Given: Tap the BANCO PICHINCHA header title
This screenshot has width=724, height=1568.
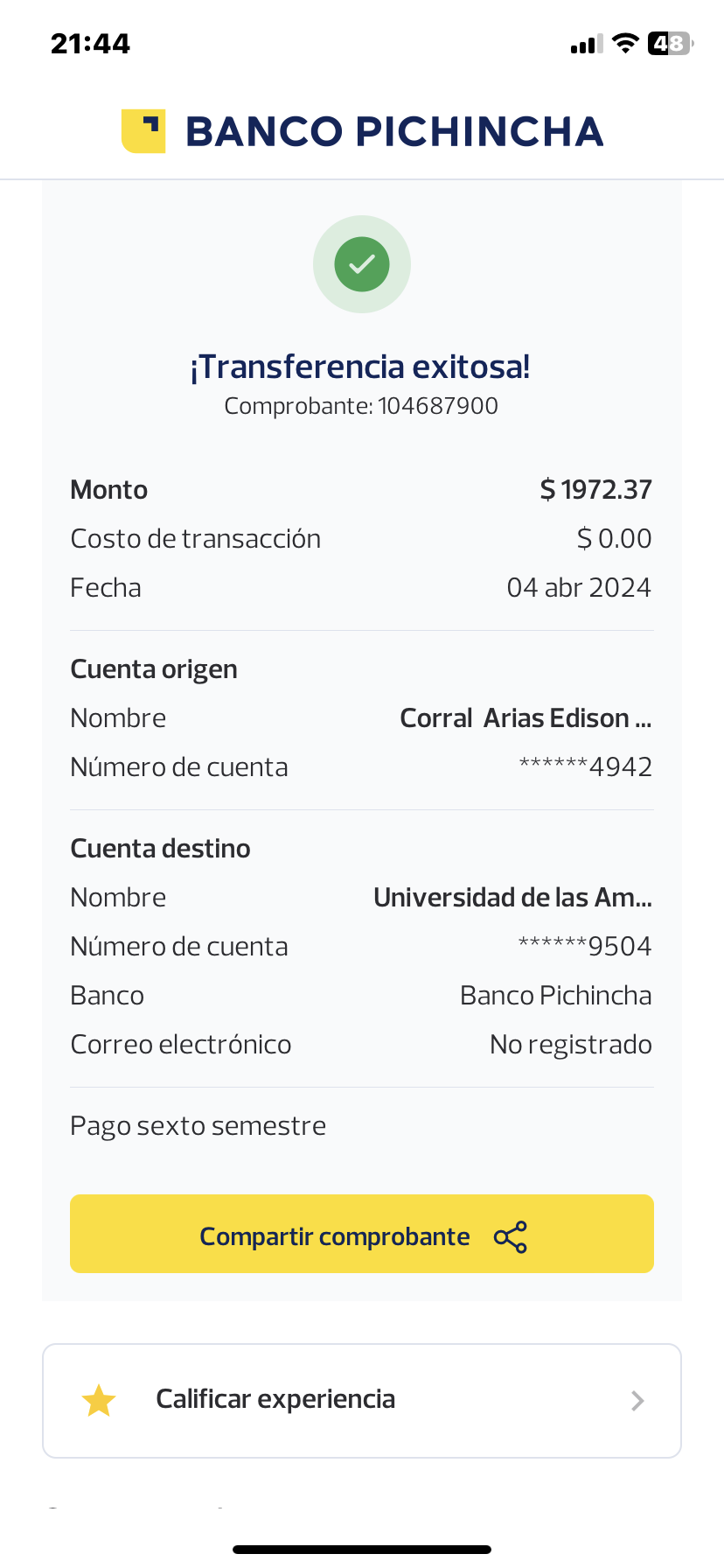Looking at the screenshot, I should click(393, 132).
